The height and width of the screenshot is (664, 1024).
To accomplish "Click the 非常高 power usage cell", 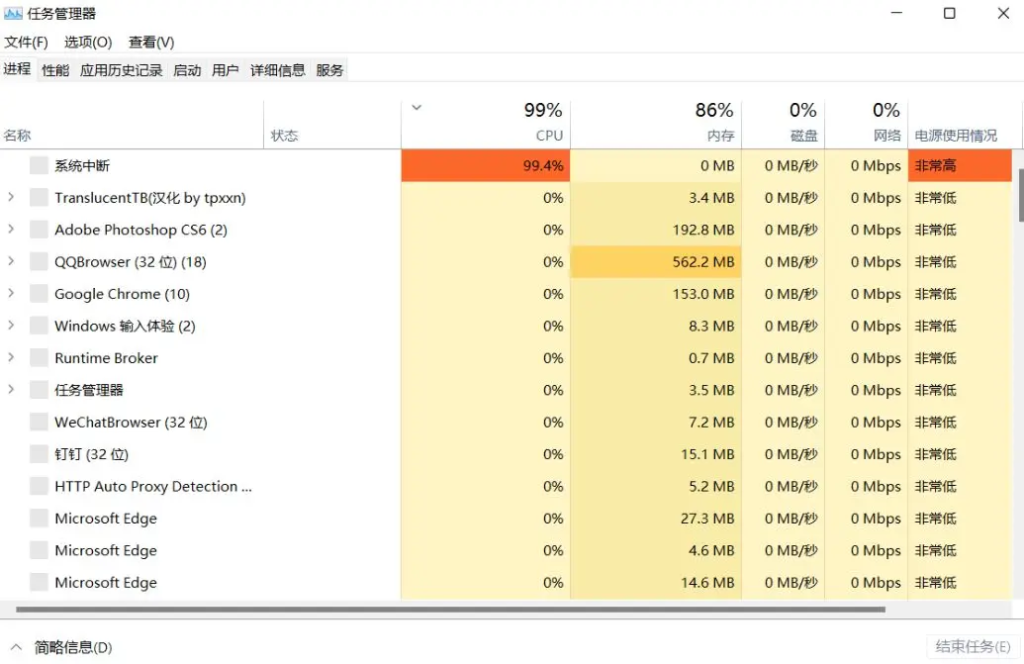I will point(960,165).
